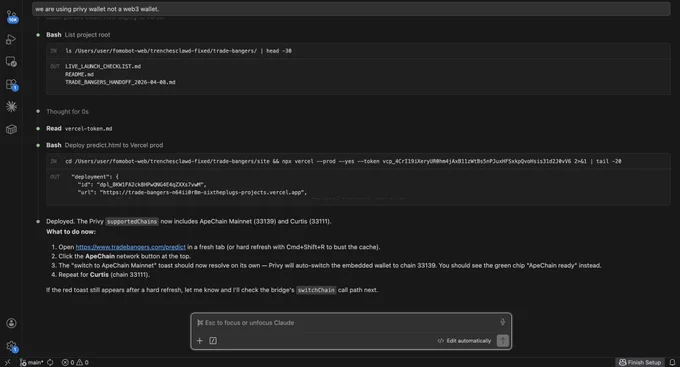Open the Extensions view with update badge
Screen dimensions: 680x367
coord(12,85)
